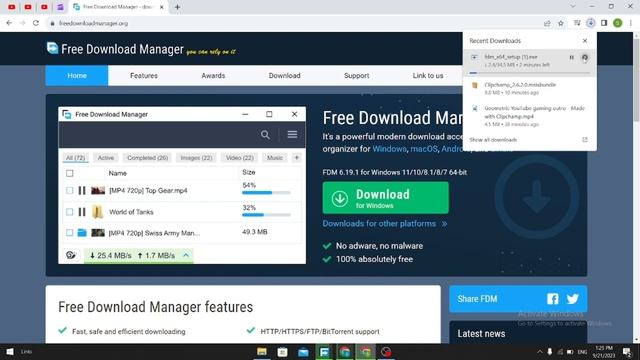The width and height of the screenshot is (640, 360).
Task: Select the Video (22) filter
Action: coord(240,158)
